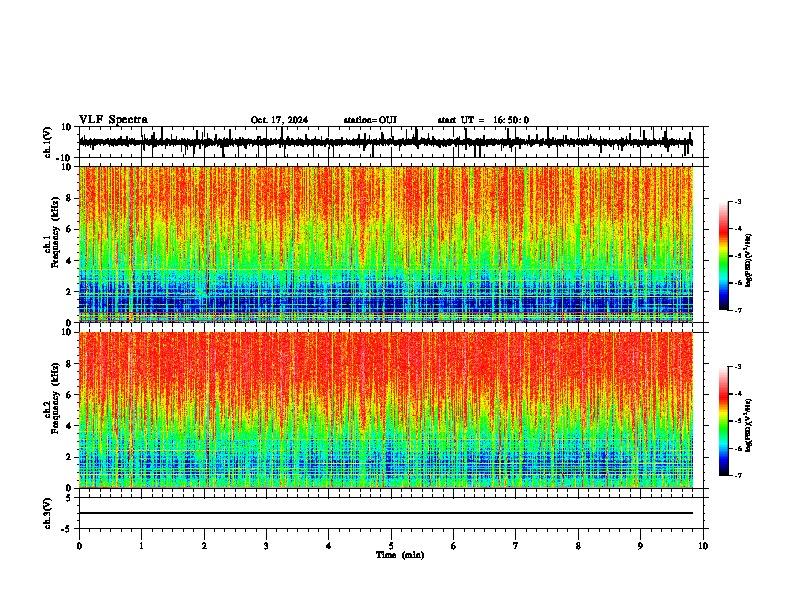Click time axis tick label "0"

(x=79, y=546)
